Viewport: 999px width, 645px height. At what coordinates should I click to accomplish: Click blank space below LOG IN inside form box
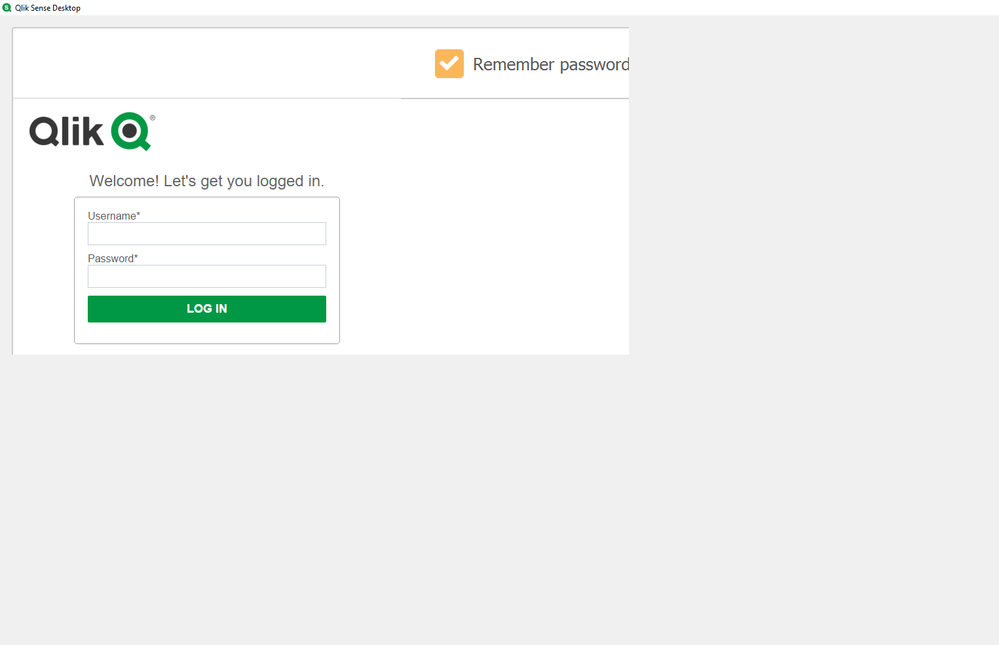[x=207, y=333]
